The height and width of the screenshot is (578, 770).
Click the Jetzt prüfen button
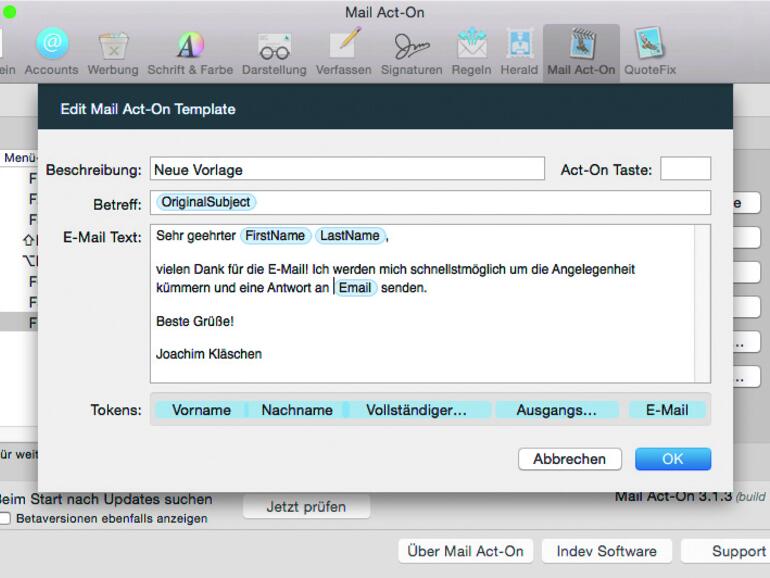(306, 507)
